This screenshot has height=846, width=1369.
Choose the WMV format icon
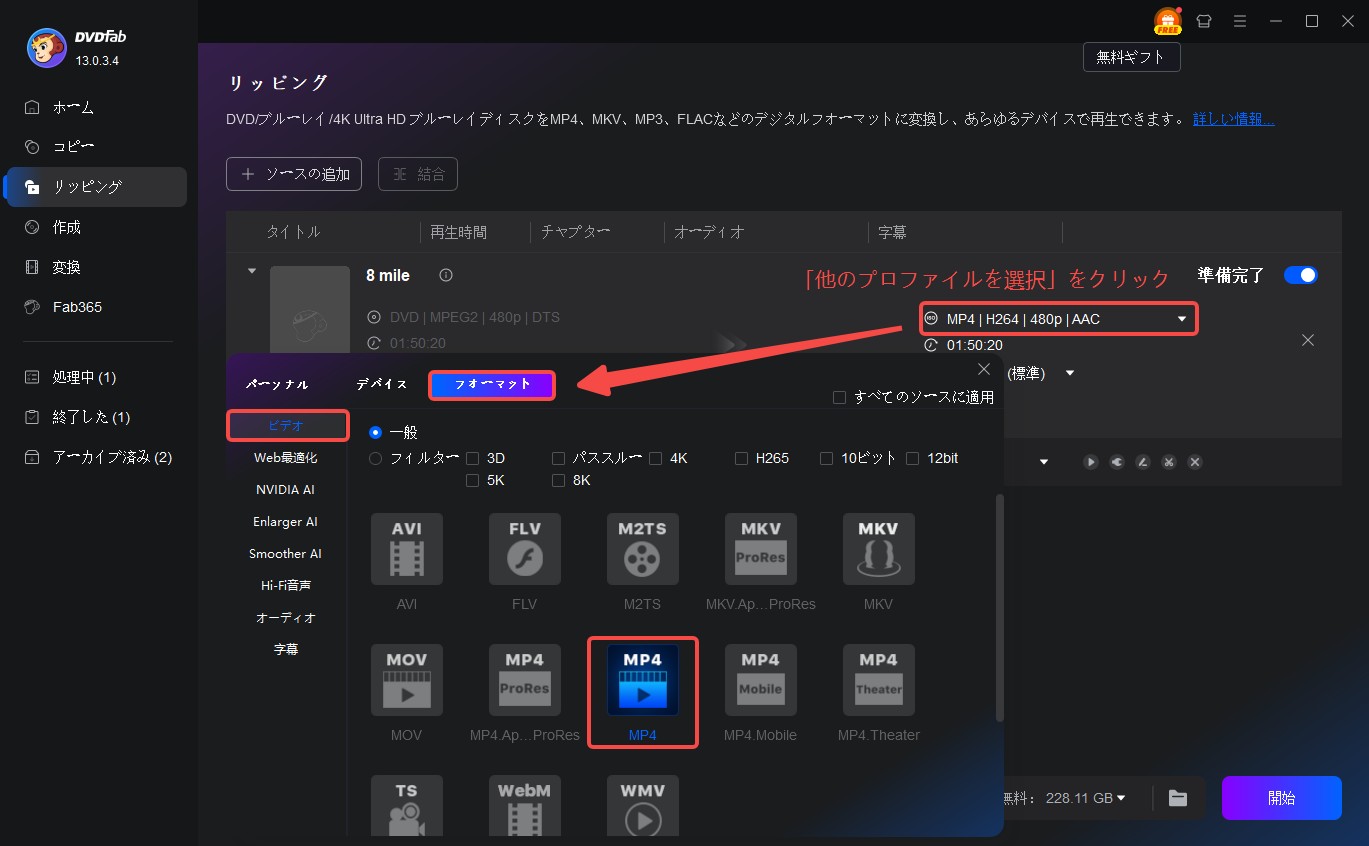pyautogui.click(x=643, y=806)
